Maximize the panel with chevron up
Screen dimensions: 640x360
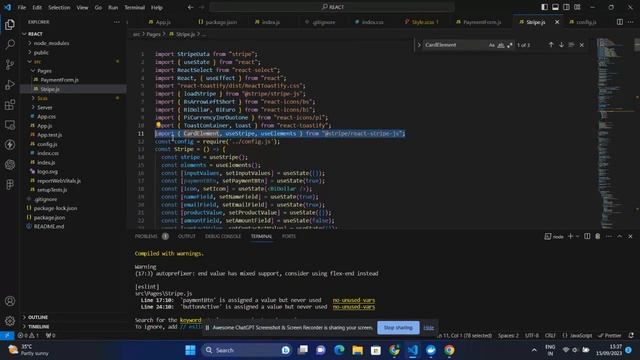click(x=620, y=236)
